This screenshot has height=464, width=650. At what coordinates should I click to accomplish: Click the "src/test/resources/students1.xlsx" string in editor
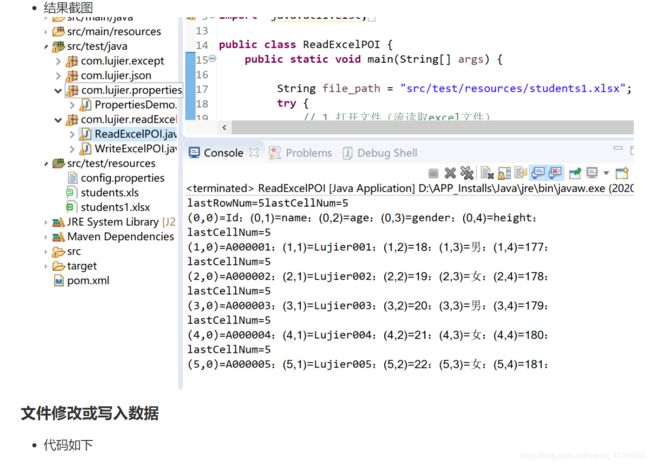(x=512, y=88)
